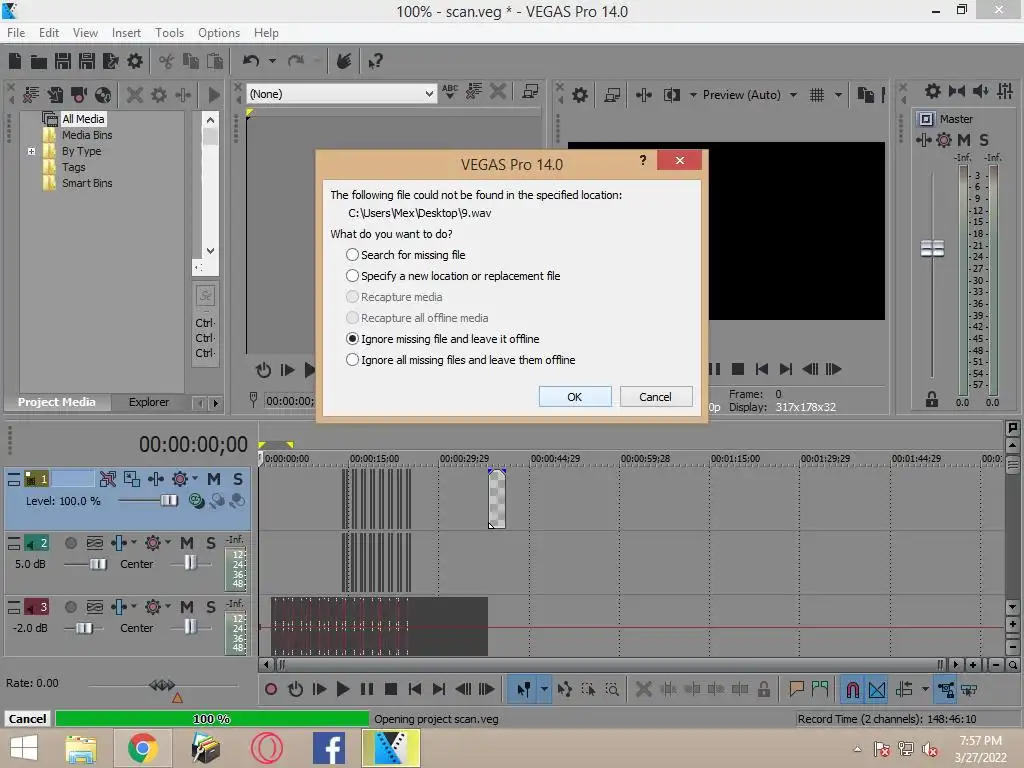Mute video track 1

click(214, 479)
